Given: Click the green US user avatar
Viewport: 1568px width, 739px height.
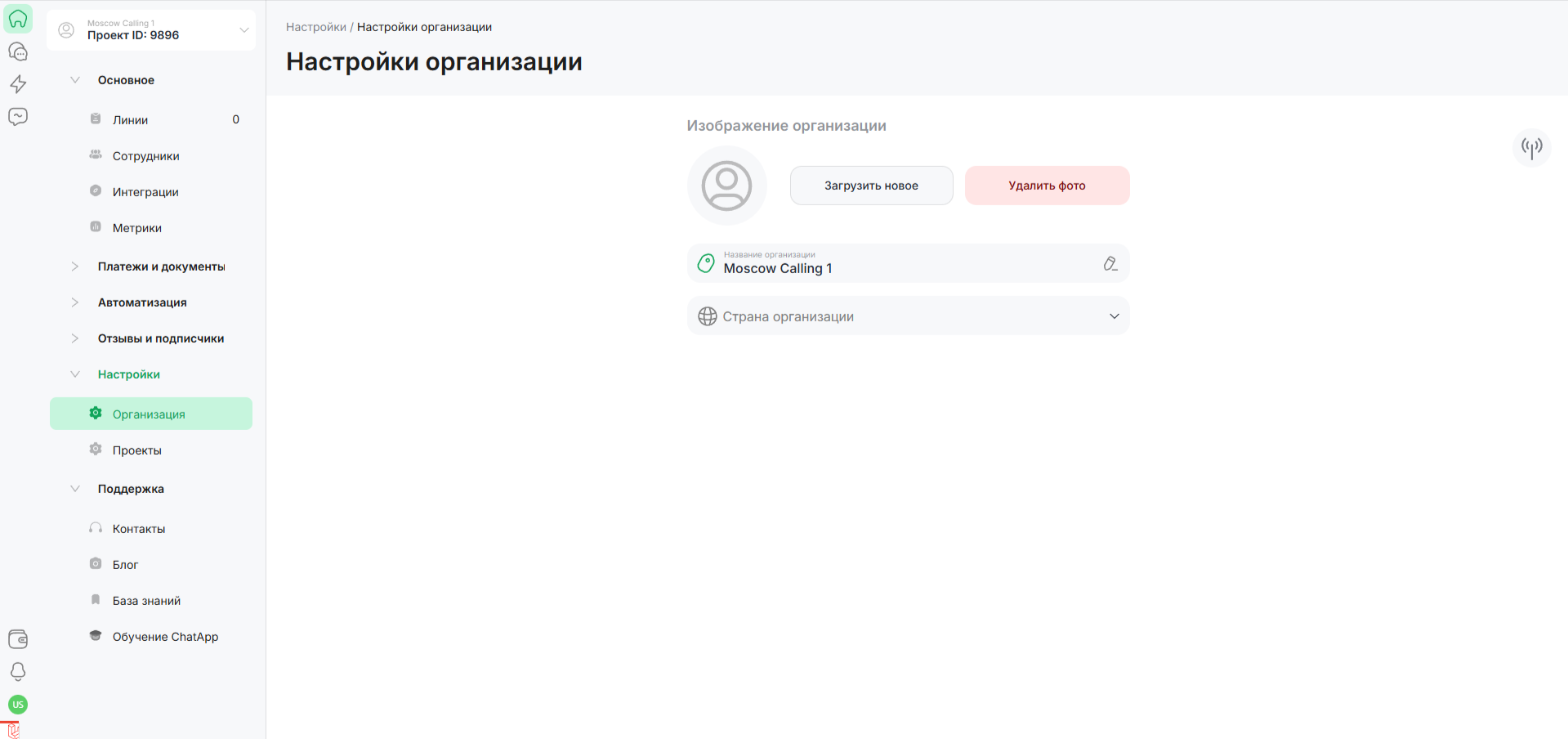Looking at the screenshot, I should [x=18, y=704].
